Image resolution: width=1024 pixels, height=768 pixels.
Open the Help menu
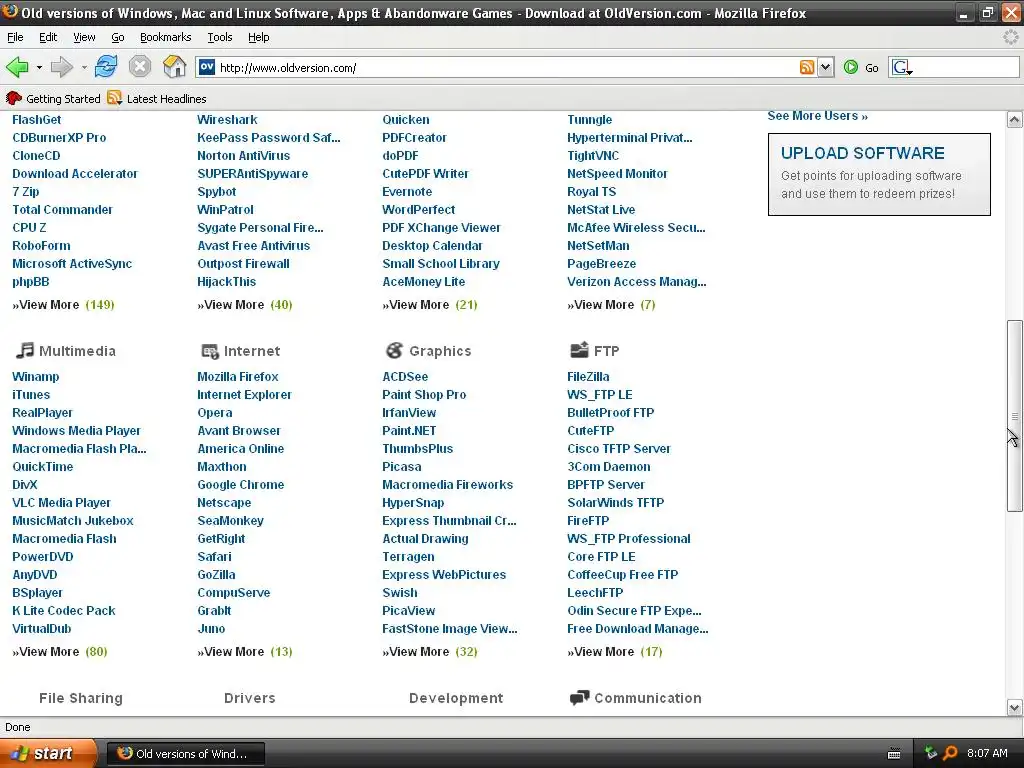(259, 37)
